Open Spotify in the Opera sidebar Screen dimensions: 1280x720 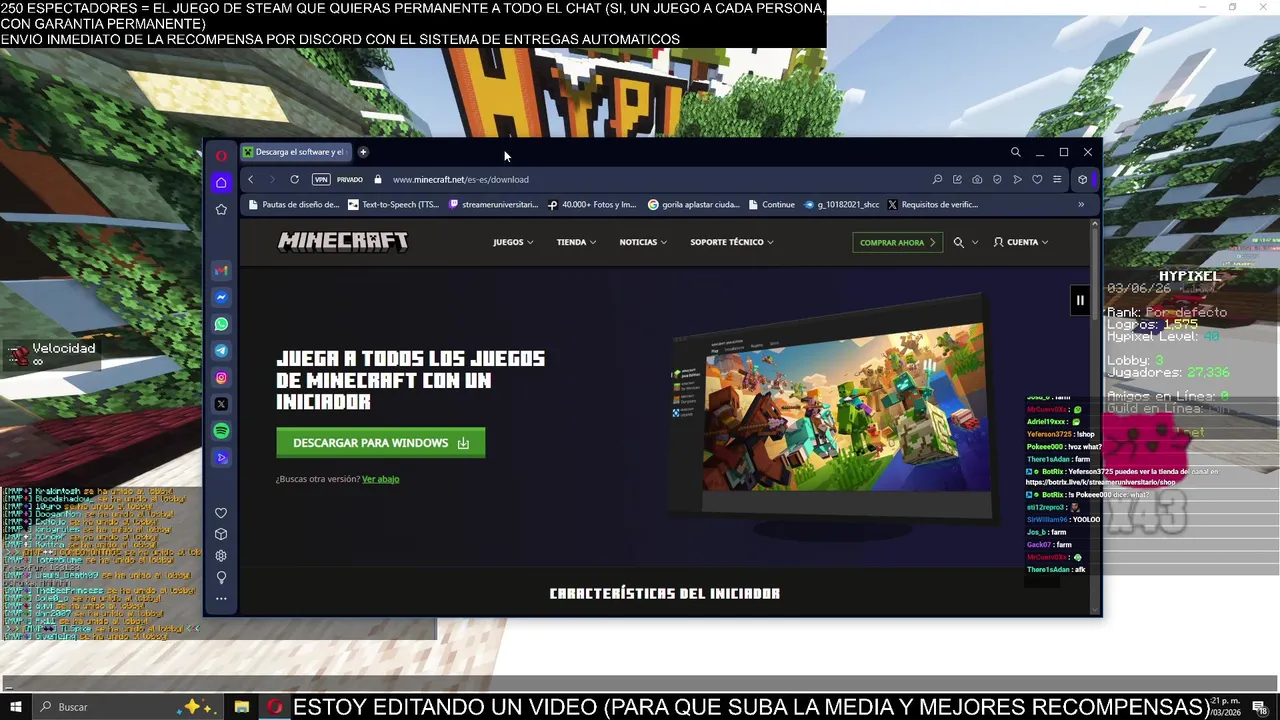coord(221,431)
